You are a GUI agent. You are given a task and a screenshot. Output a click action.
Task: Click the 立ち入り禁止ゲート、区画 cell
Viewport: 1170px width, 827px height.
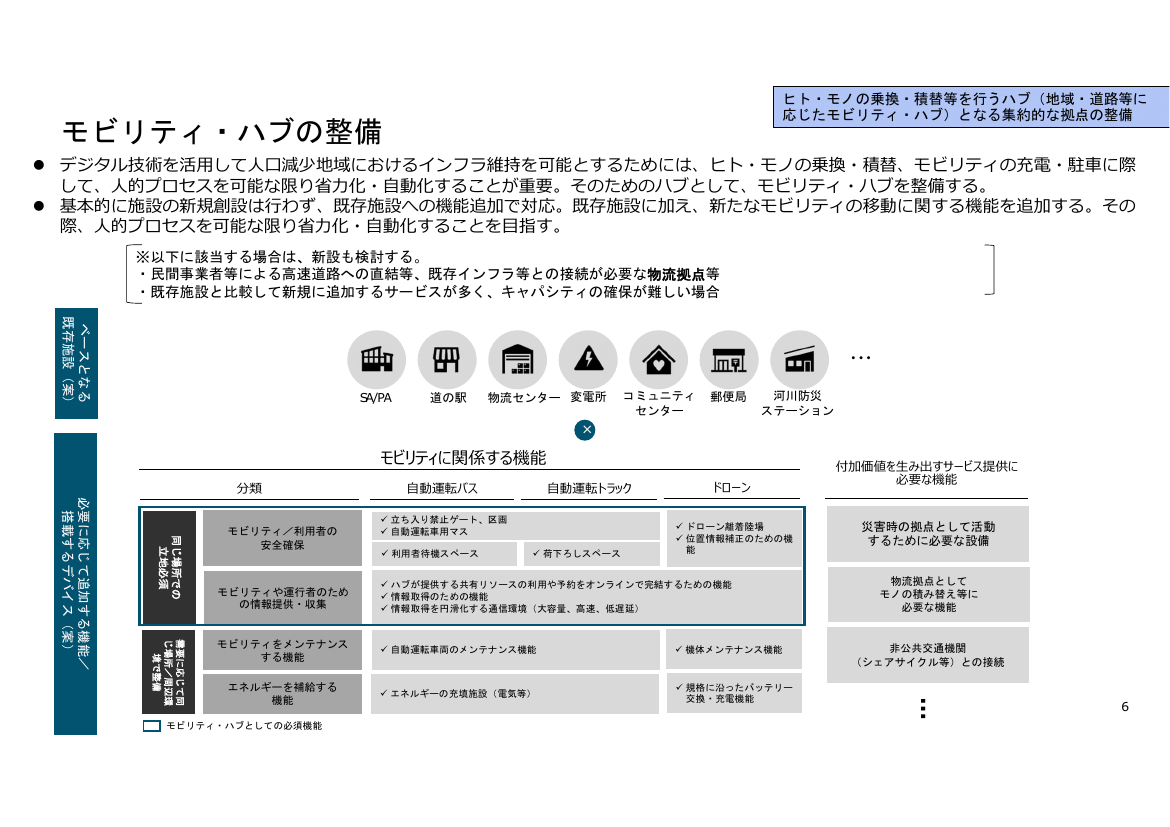pos(516,525)
